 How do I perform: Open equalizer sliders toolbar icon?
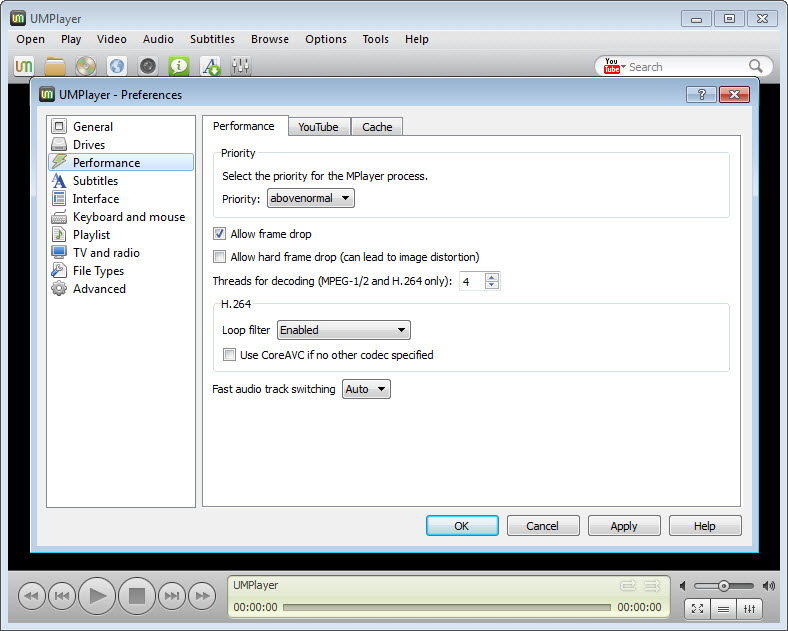click(x=241, y=66)
